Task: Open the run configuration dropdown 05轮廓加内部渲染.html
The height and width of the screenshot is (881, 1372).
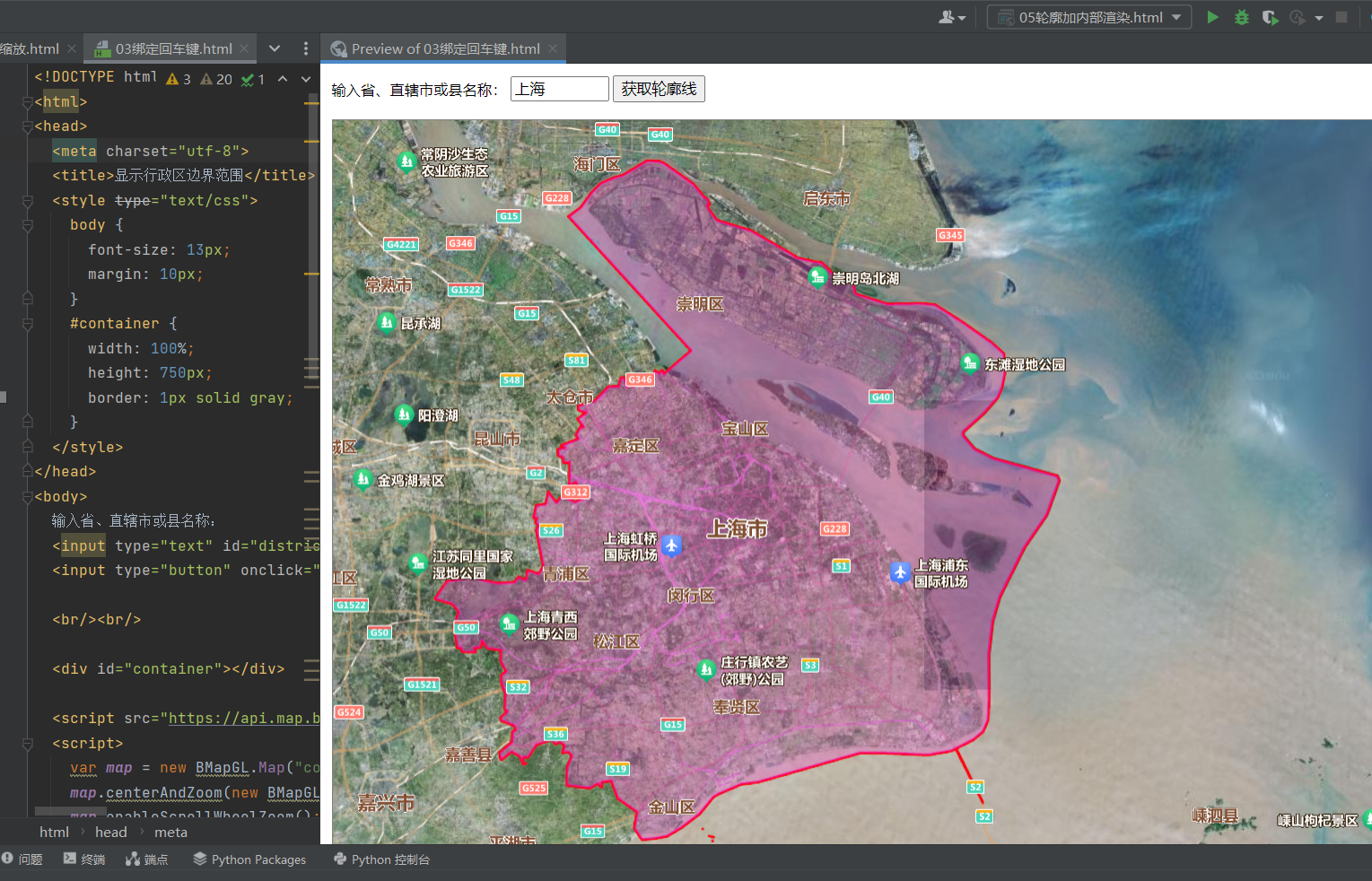Action: tap(1089, 17)
